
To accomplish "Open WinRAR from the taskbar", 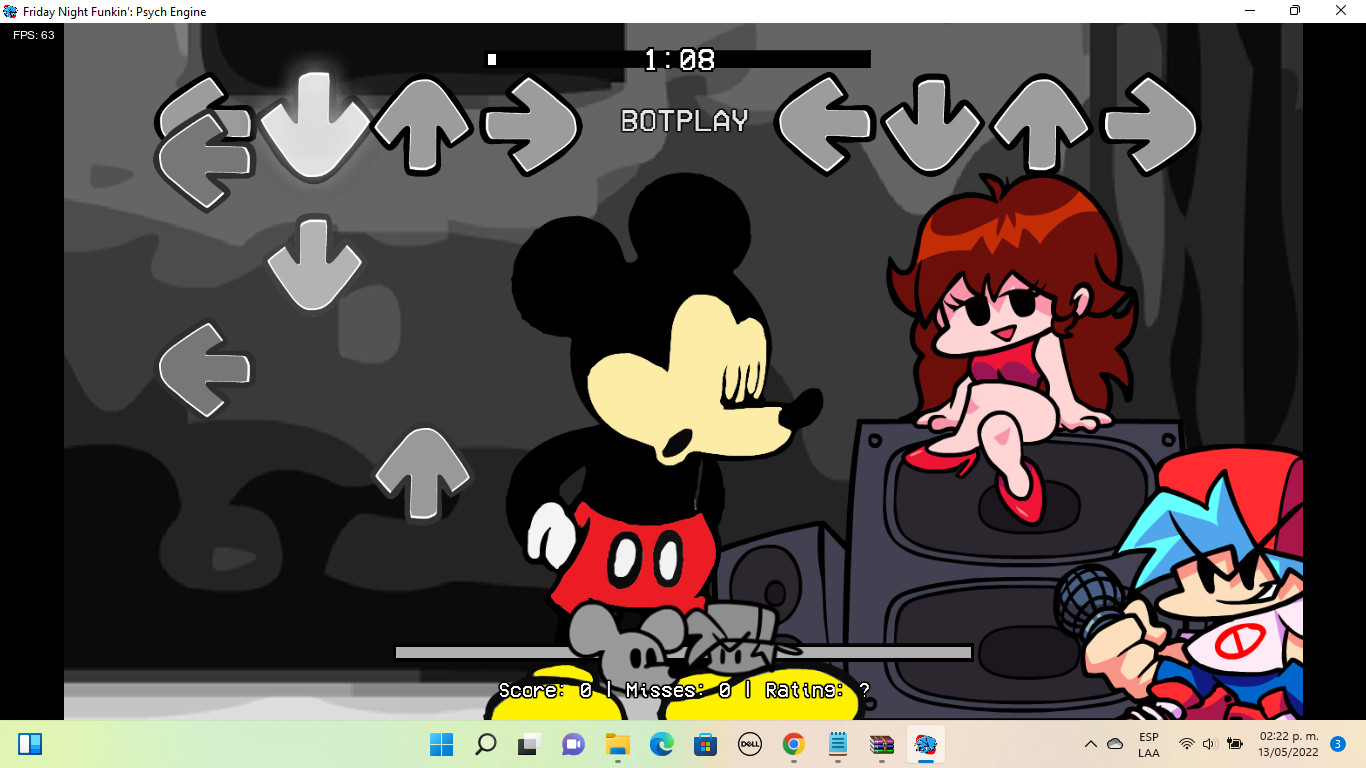I will [881, 744].
